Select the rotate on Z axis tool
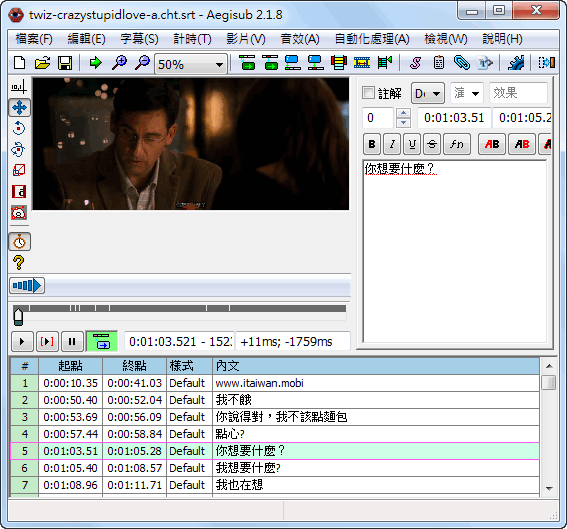 click(x=19, y=128)
